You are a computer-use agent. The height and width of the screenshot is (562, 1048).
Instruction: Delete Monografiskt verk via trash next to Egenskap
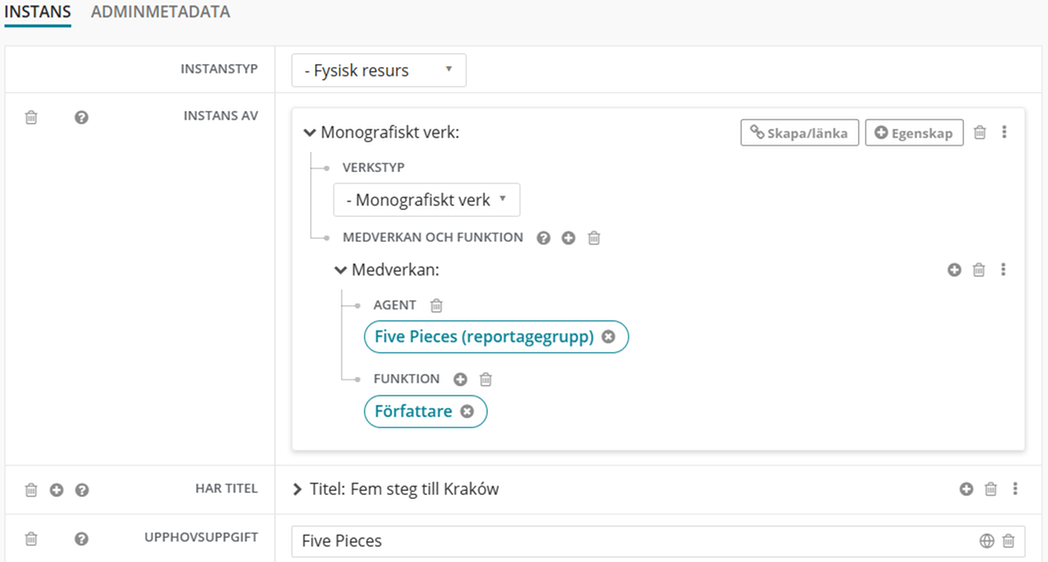click(980, 132)
